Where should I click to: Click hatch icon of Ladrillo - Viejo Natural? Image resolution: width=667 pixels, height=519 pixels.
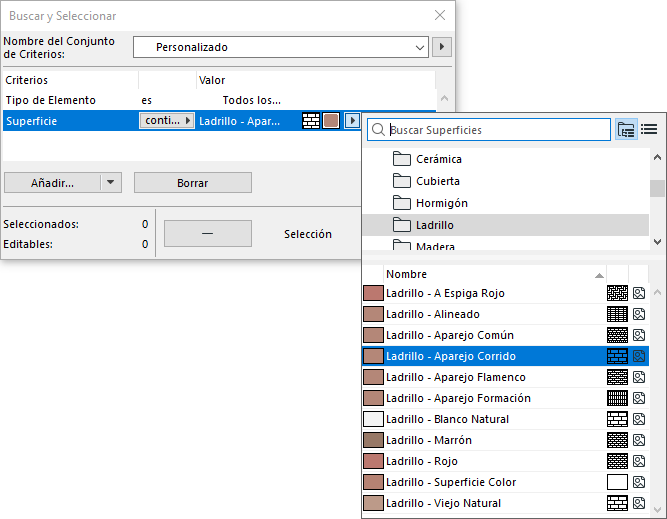617,503
